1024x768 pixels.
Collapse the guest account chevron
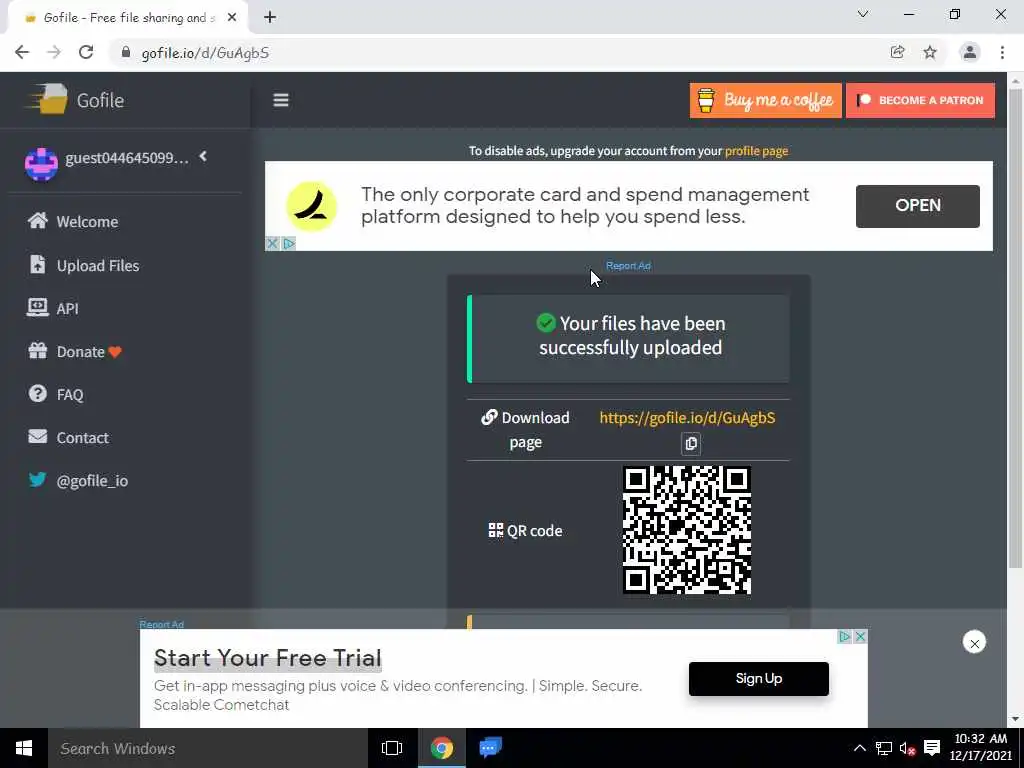203,156
